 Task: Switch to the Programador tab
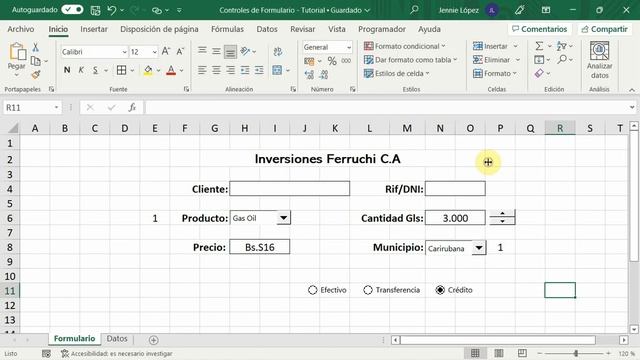coord(382,29)
